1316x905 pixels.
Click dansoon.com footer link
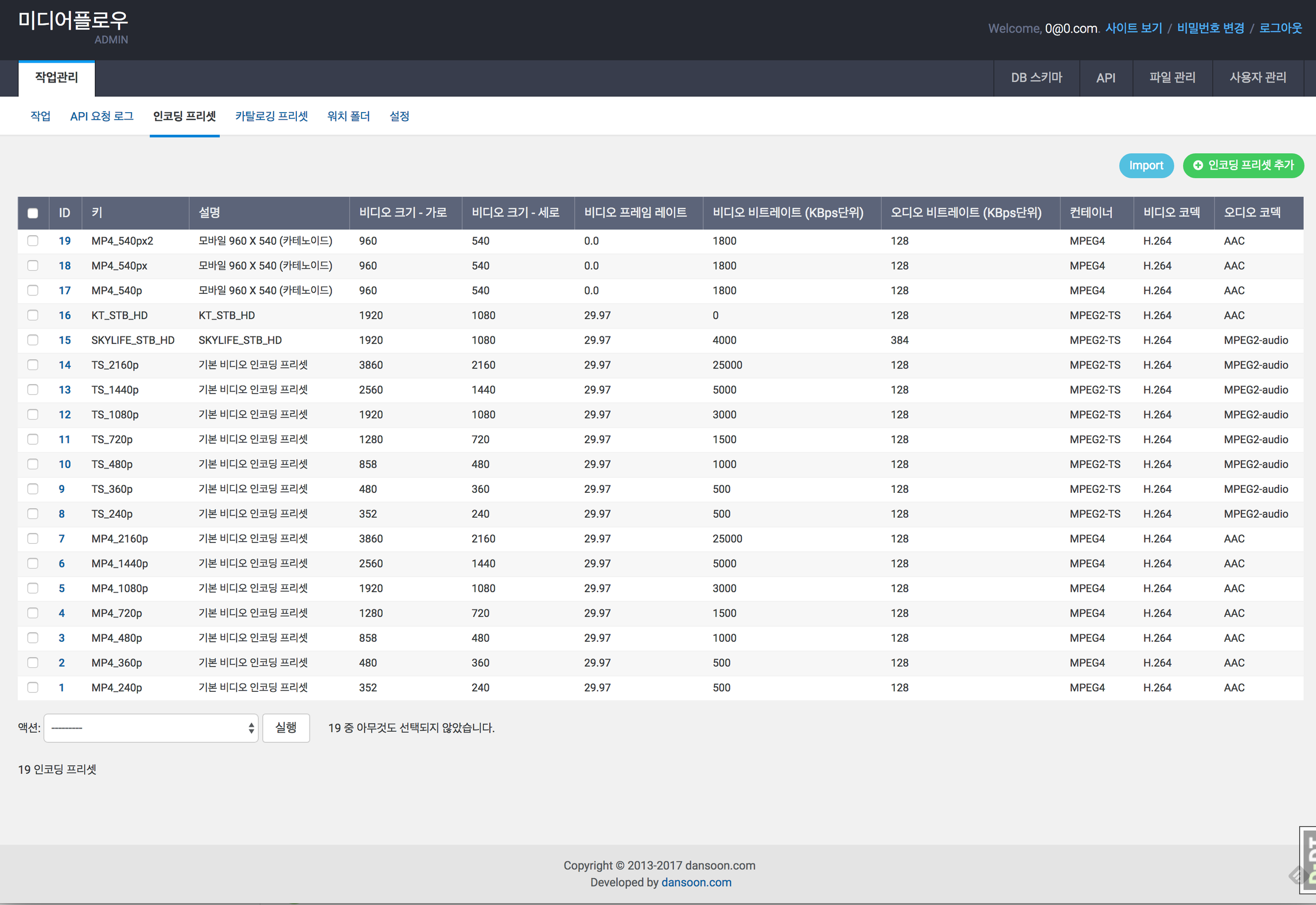click(x=696, y=882)
